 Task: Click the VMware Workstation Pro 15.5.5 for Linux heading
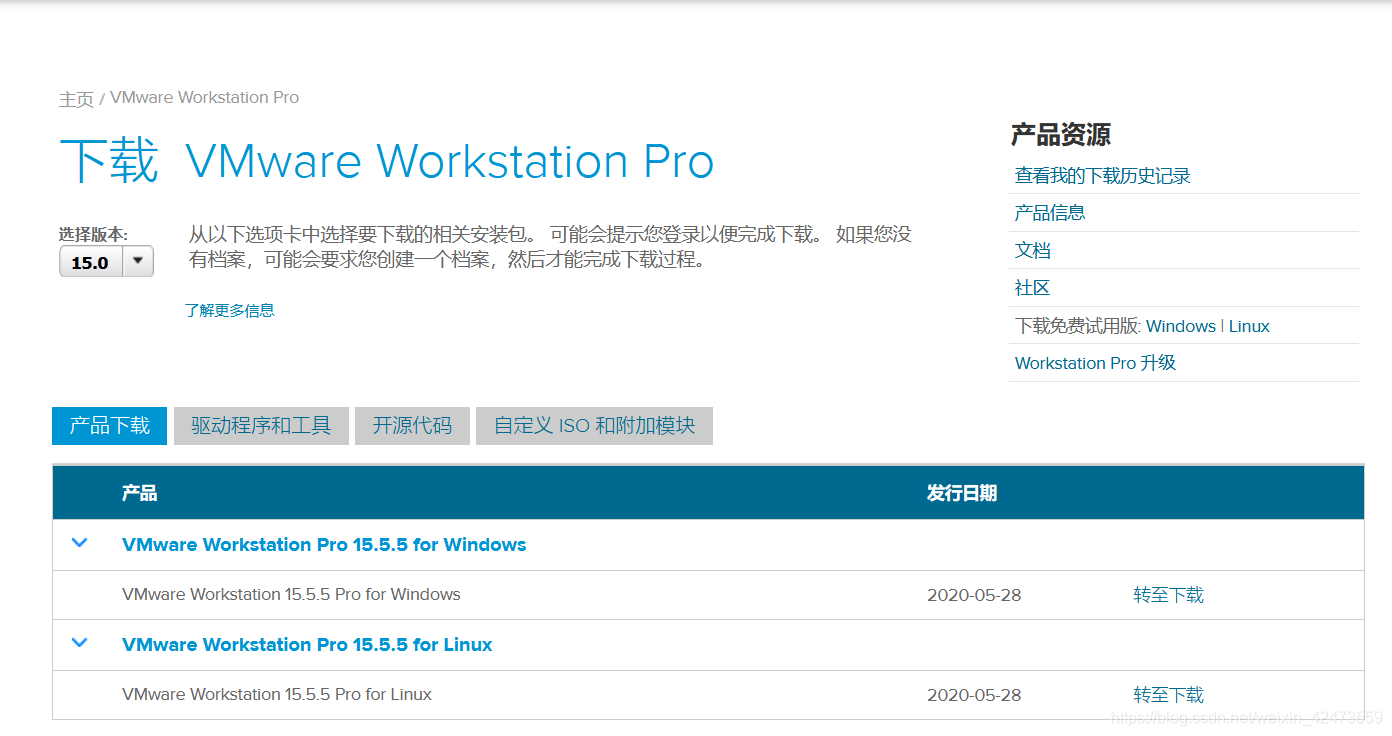click(x=307, y=645)
